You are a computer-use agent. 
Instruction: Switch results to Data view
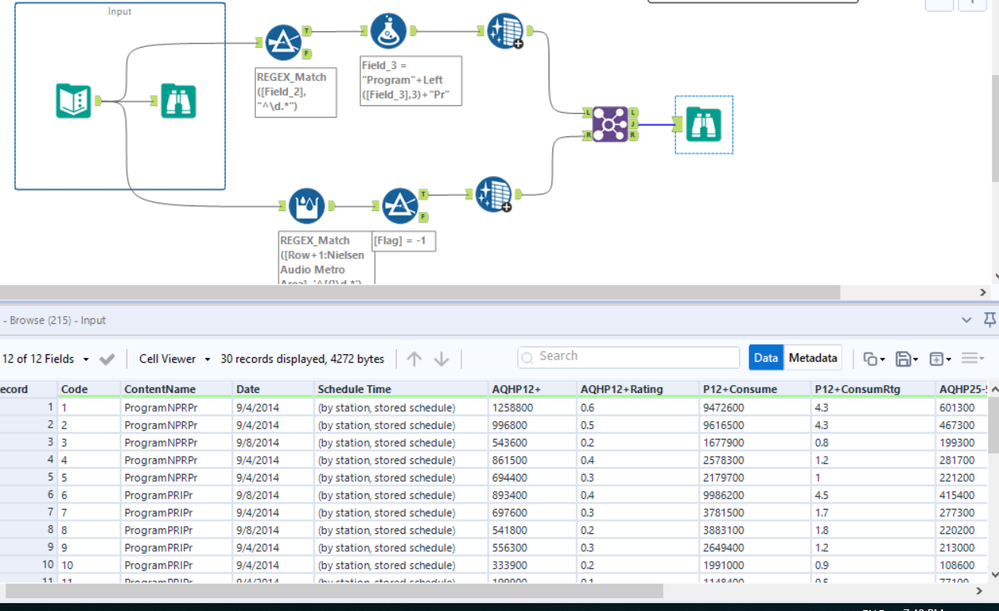pos(765,358)
